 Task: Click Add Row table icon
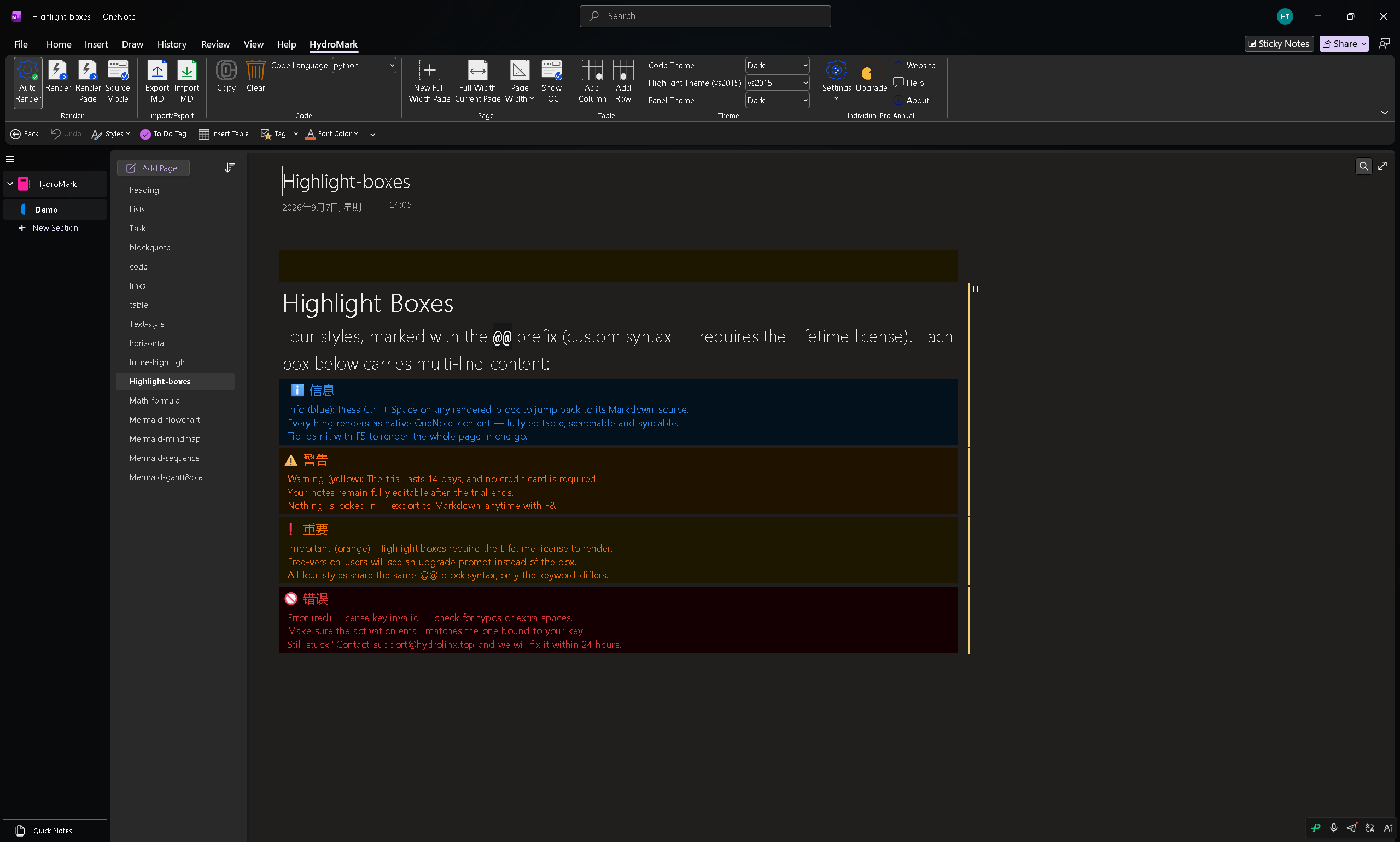[x=622, y=81]
